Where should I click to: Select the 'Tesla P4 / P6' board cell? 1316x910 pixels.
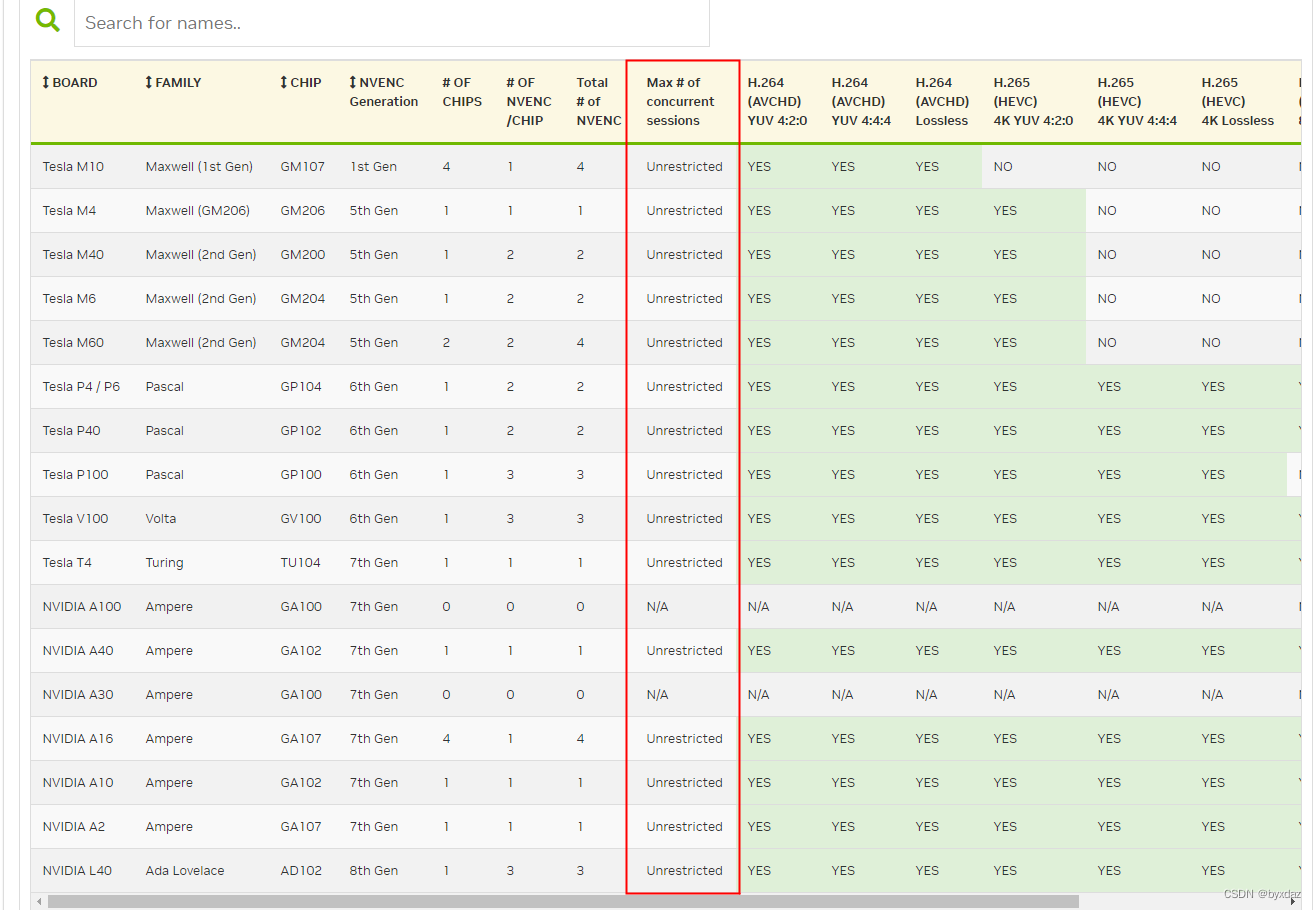point(81,387)
